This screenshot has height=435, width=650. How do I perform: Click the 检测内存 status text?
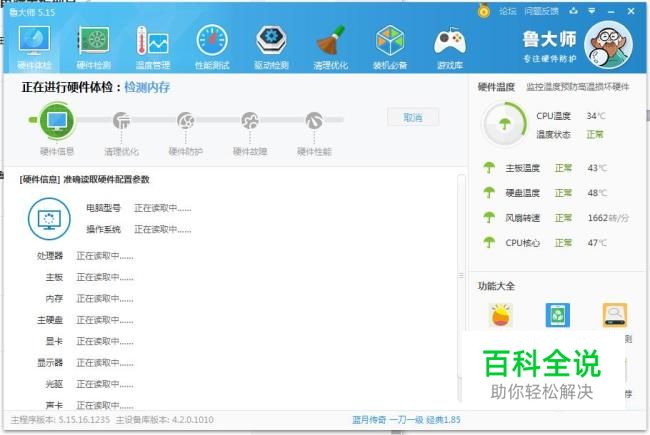click(147, 87)
